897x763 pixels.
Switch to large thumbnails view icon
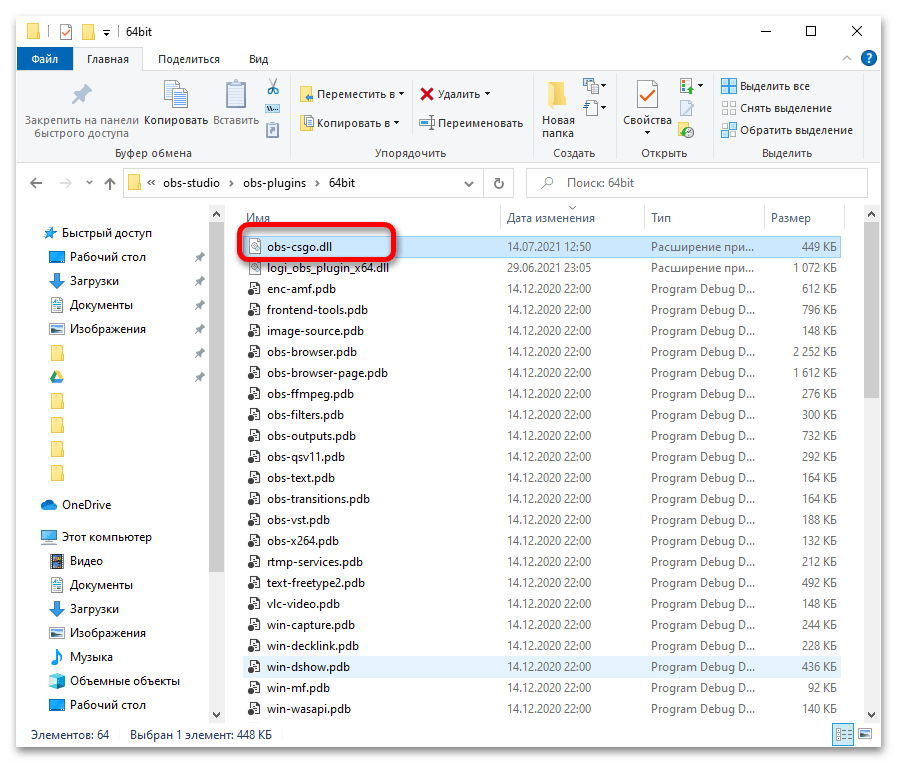(x=865, y=734)
